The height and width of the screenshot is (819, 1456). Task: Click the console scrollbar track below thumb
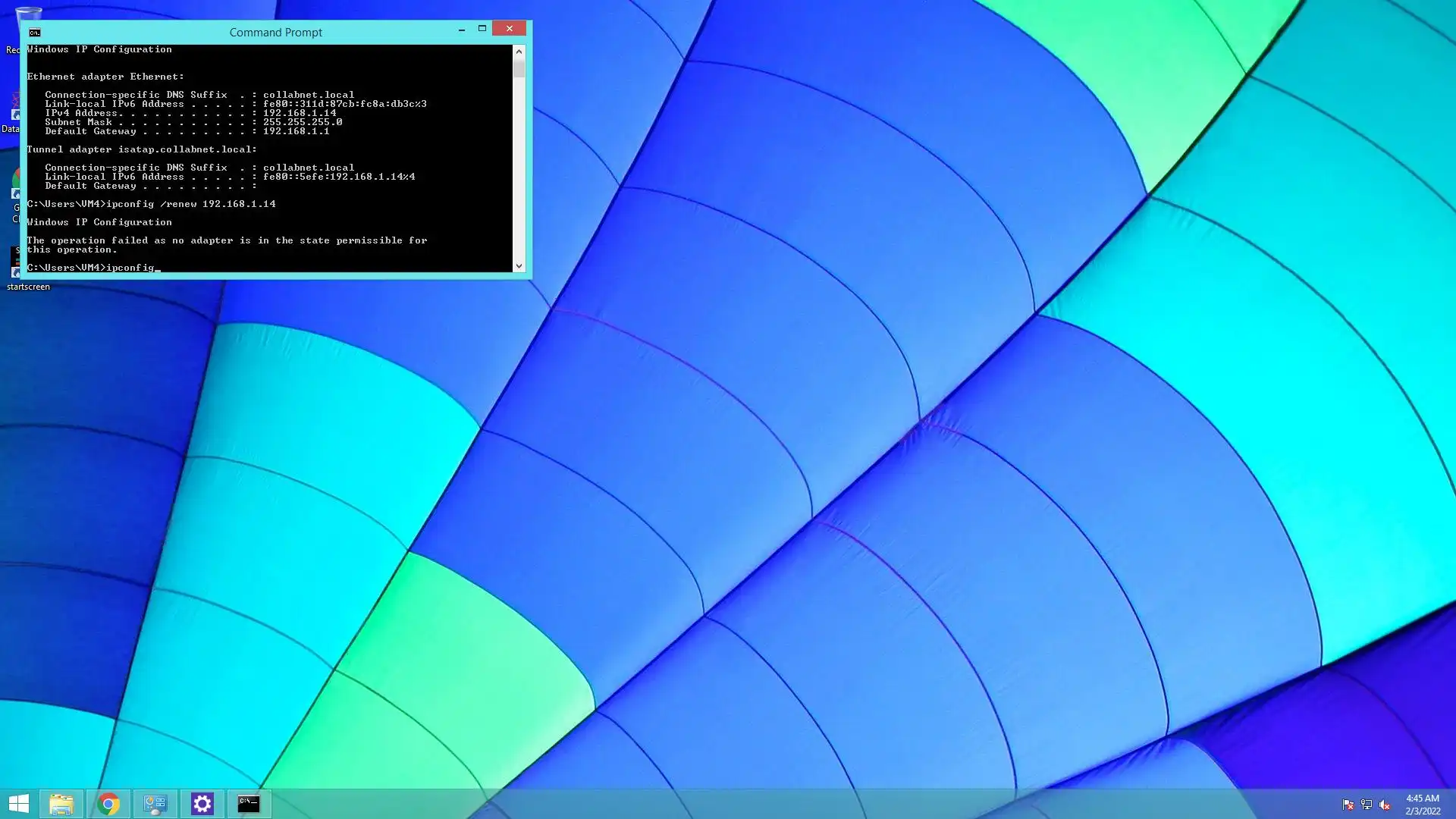point(519,167)
